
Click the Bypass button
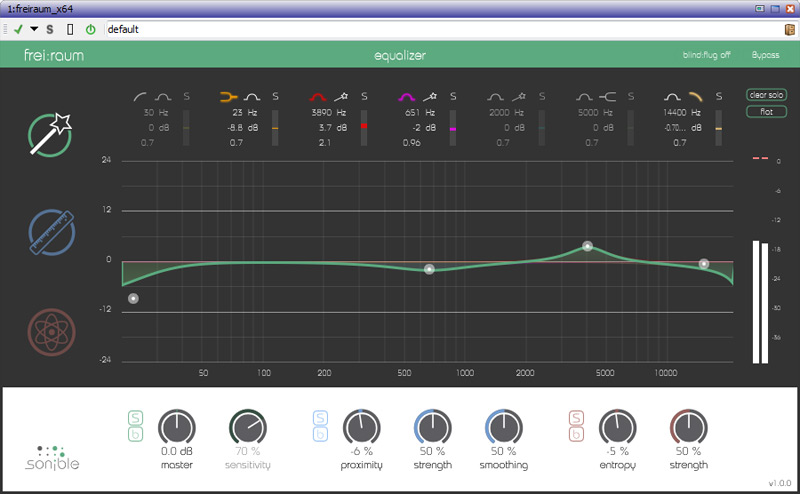pos(765,55)
